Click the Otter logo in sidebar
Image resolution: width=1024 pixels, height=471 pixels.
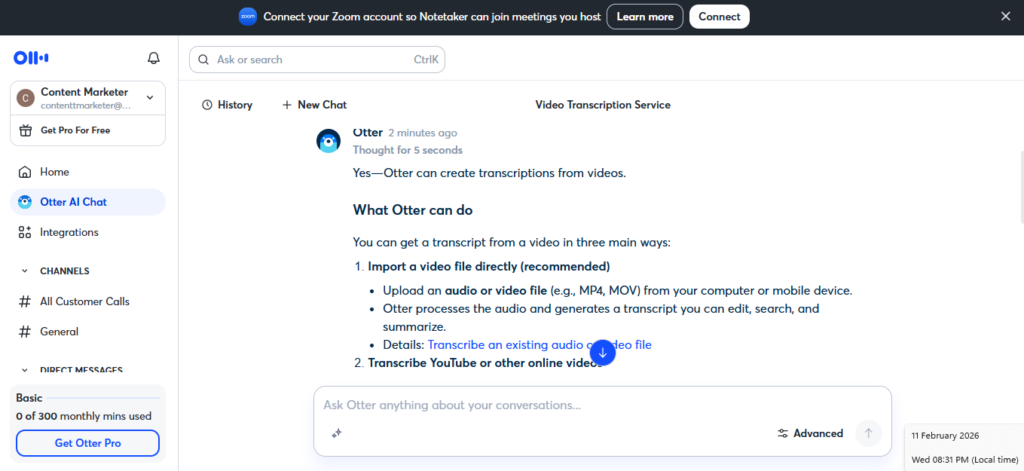click(31, 58)
